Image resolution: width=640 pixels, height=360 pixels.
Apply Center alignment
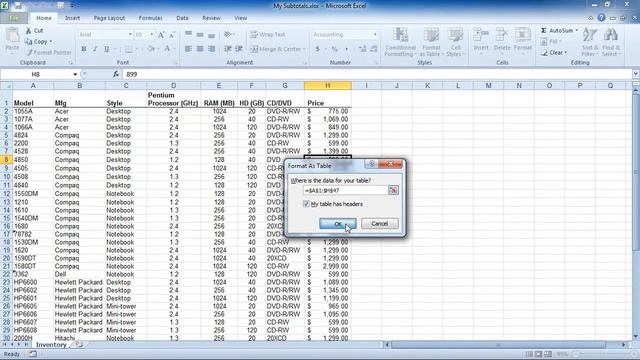[x=200, y=49]
